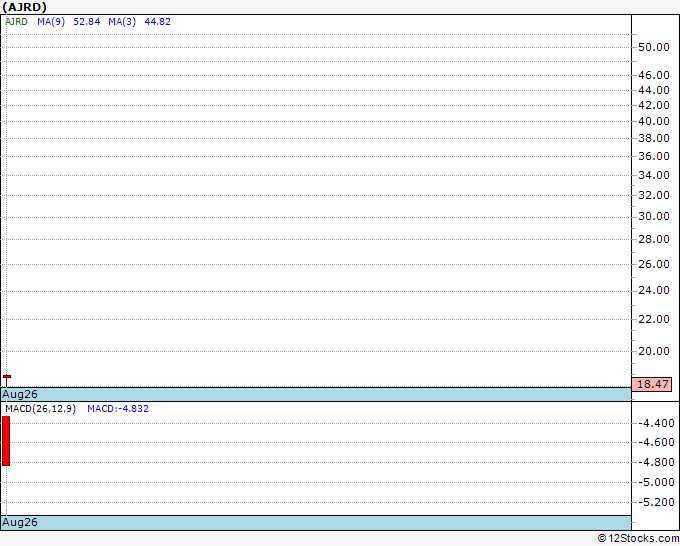
Task: Click the 26.00 price axis label
Action: (654, 264)
